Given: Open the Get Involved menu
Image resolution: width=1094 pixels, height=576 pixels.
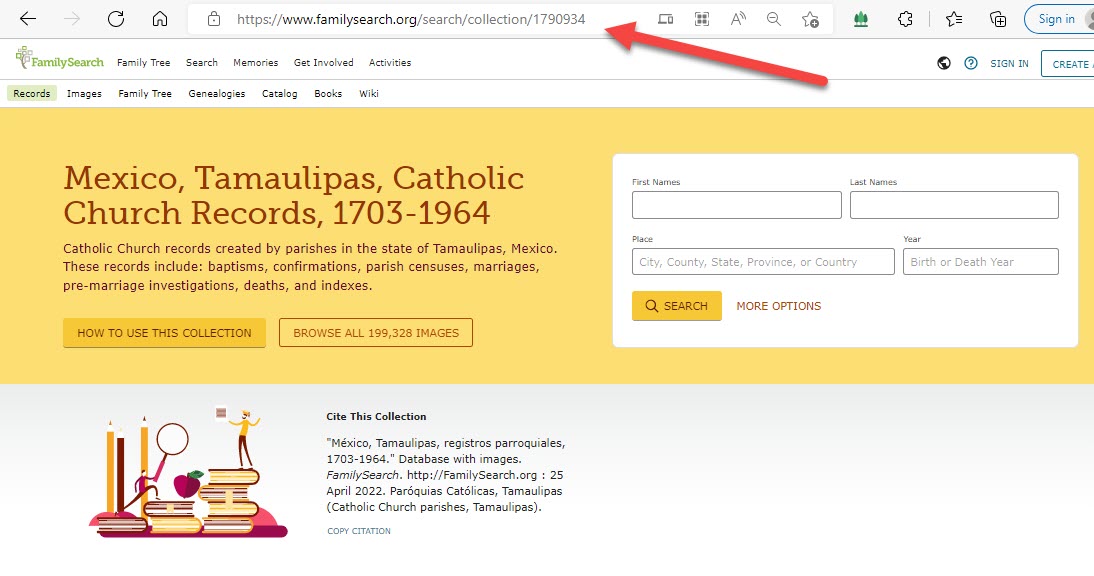Looking at the screenshot, I should coord(324,63).
